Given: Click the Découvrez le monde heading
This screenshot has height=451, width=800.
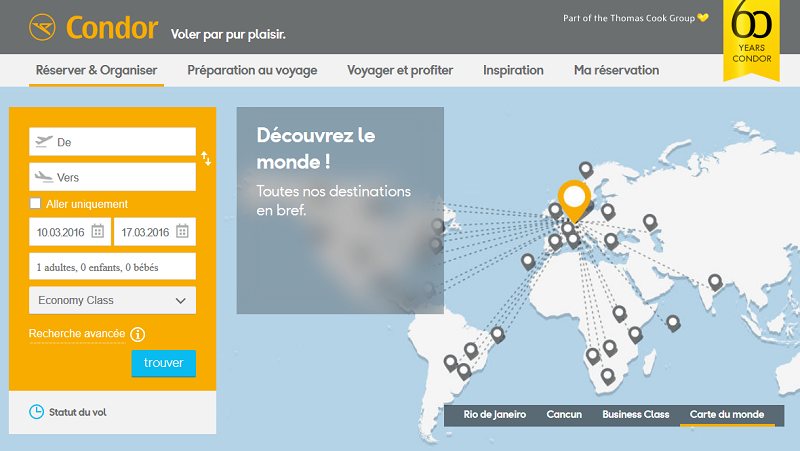Looking at the screenshot, I should (316, 148).
